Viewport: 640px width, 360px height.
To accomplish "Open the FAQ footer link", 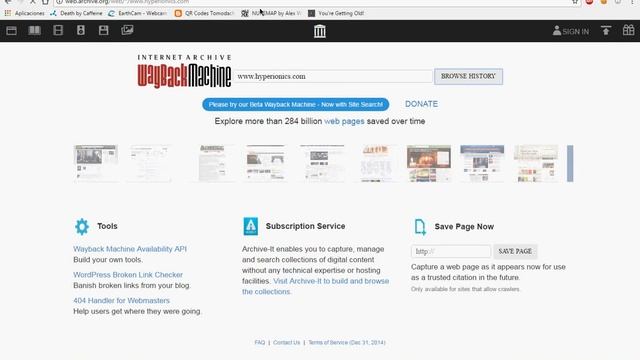I will coord(260,342).
